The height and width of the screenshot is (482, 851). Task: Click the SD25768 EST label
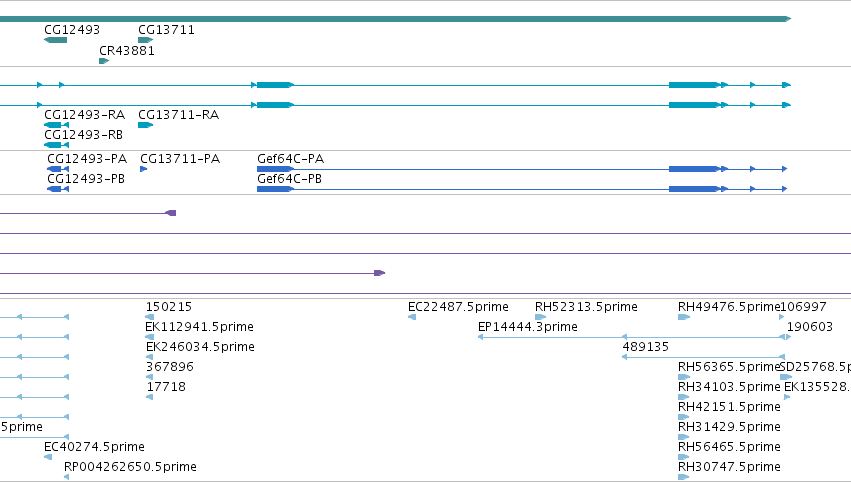coord(815,367)
